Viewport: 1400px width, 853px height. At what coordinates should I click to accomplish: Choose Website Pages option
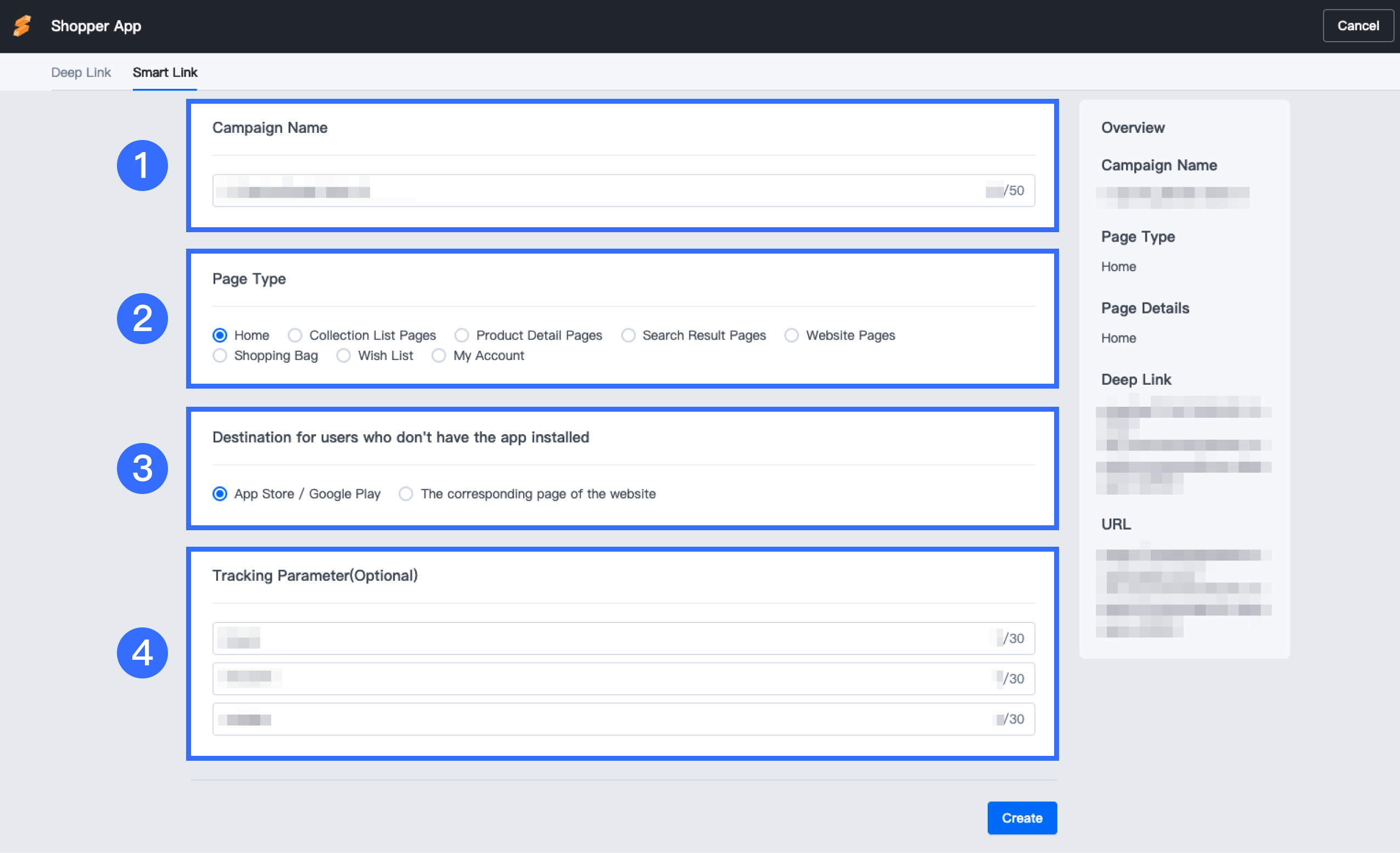pyautogui.click(x=792, y=335)
